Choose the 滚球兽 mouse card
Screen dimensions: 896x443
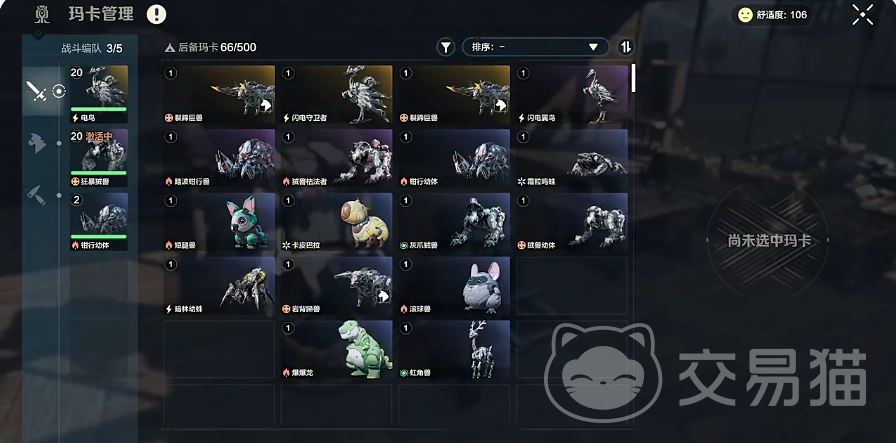(454, 286)
